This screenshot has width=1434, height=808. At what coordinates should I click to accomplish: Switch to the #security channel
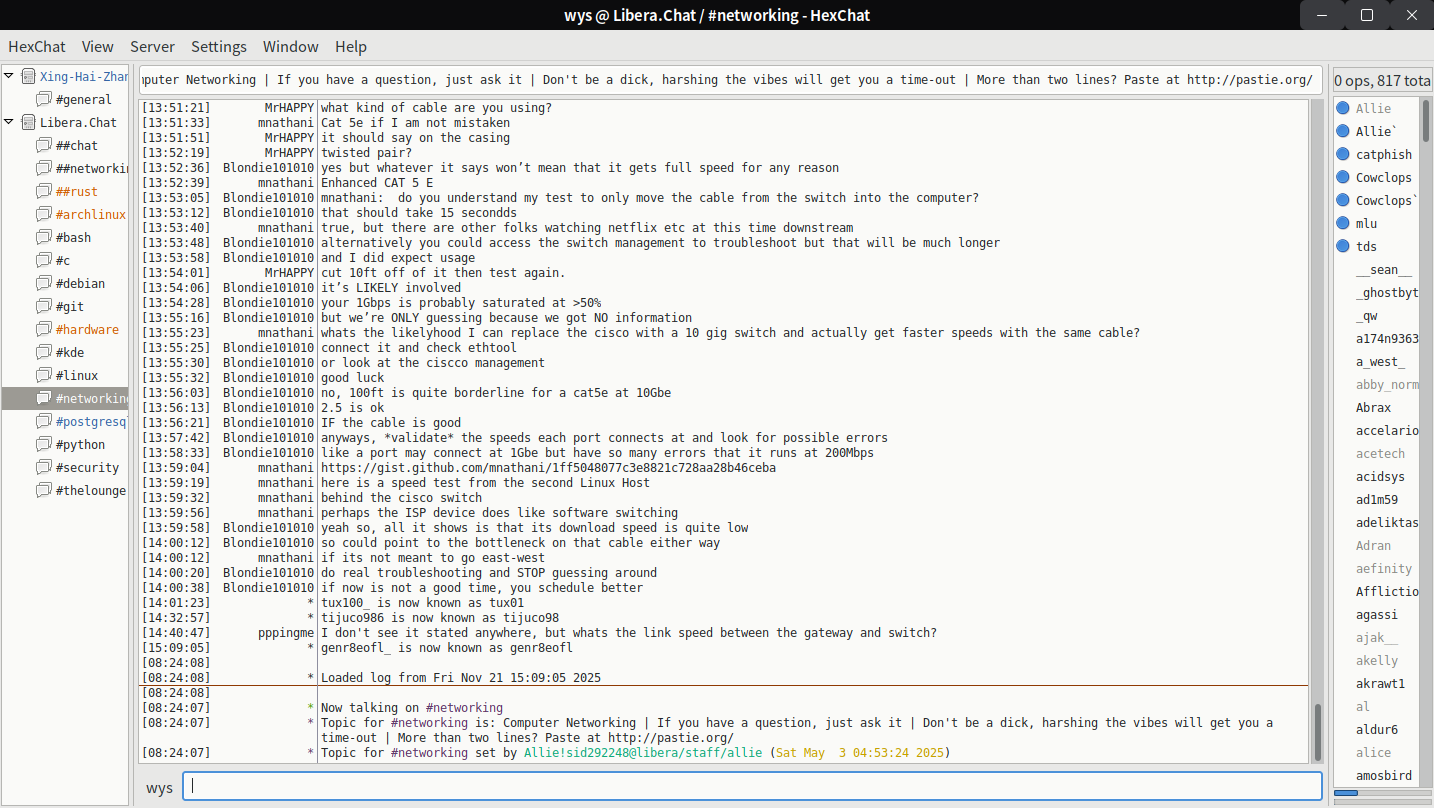point(88,467)
